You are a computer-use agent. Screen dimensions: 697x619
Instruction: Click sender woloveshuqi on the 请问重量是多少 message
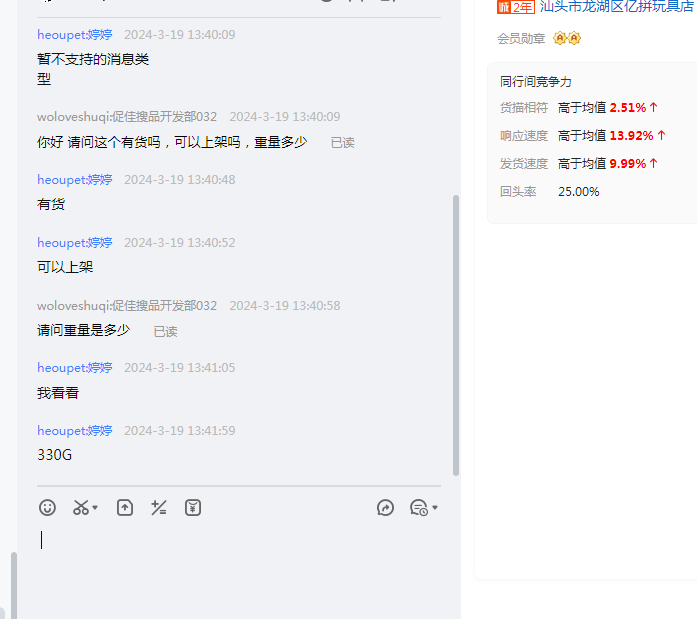(127, 306)
